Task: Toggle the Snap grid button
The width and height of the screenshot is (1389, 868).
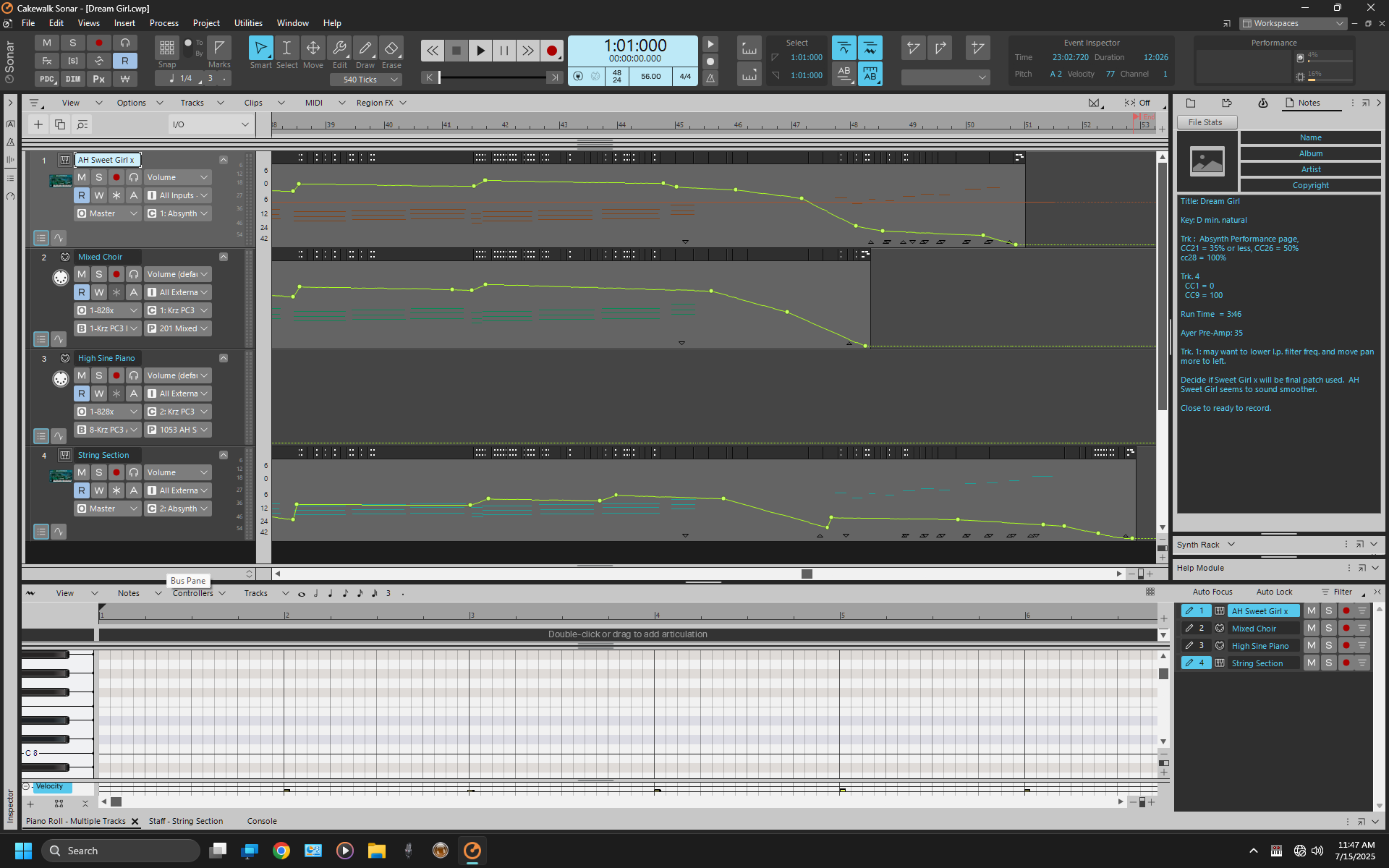Action: tap(166, 48)
